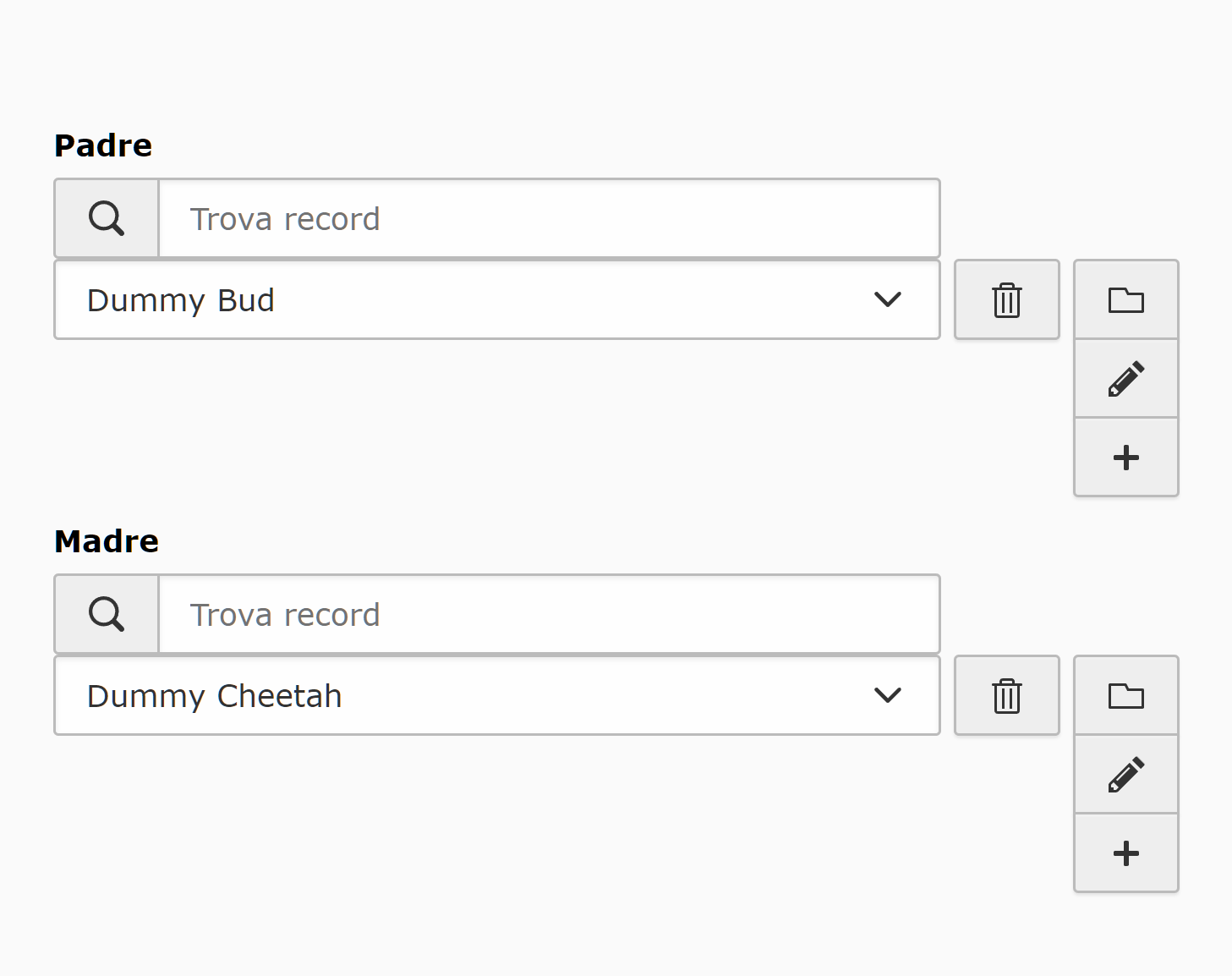Screen dimensions: 1232x976
Task: Remove Dummy Cheetah using the trash icon
Action: [x=1007, y=696]
